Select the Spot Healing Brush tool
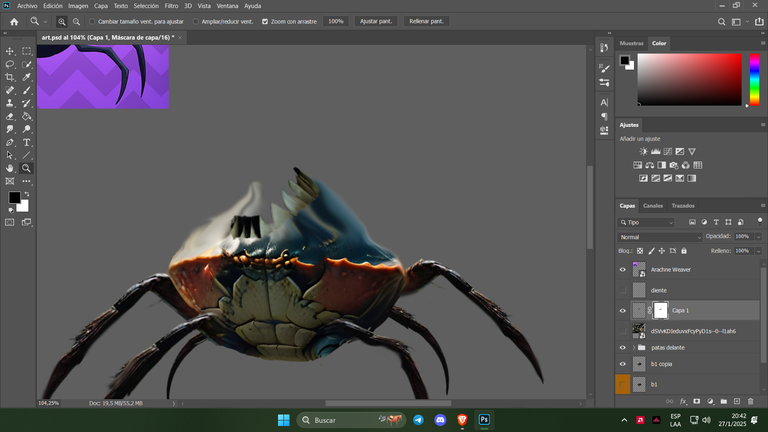This screenshot has height=432, width=768. coord(10,90)
